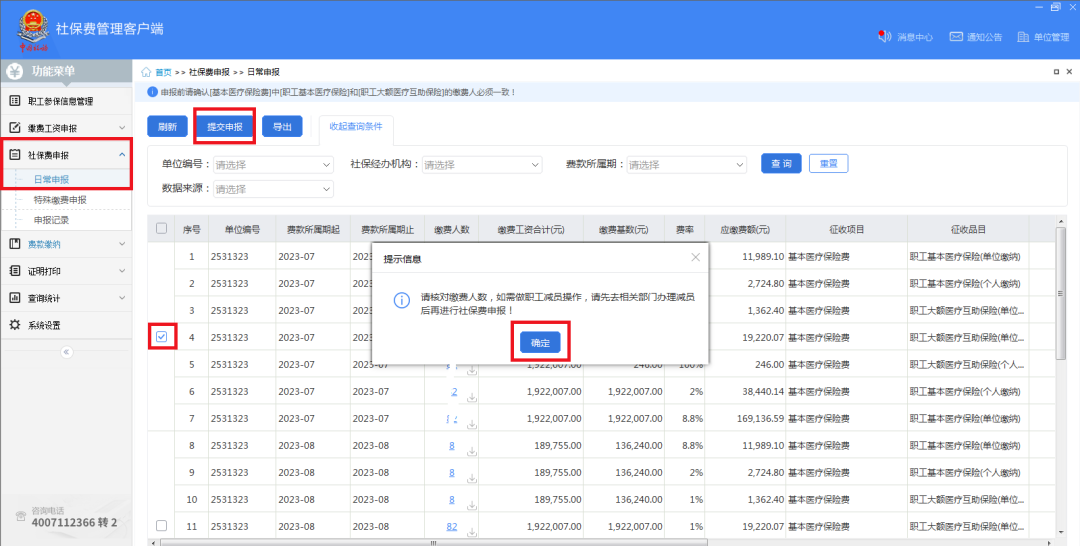
Task: Click the 职工参保信息管理 sidebar icon
Action: click(x=14, y=101)
